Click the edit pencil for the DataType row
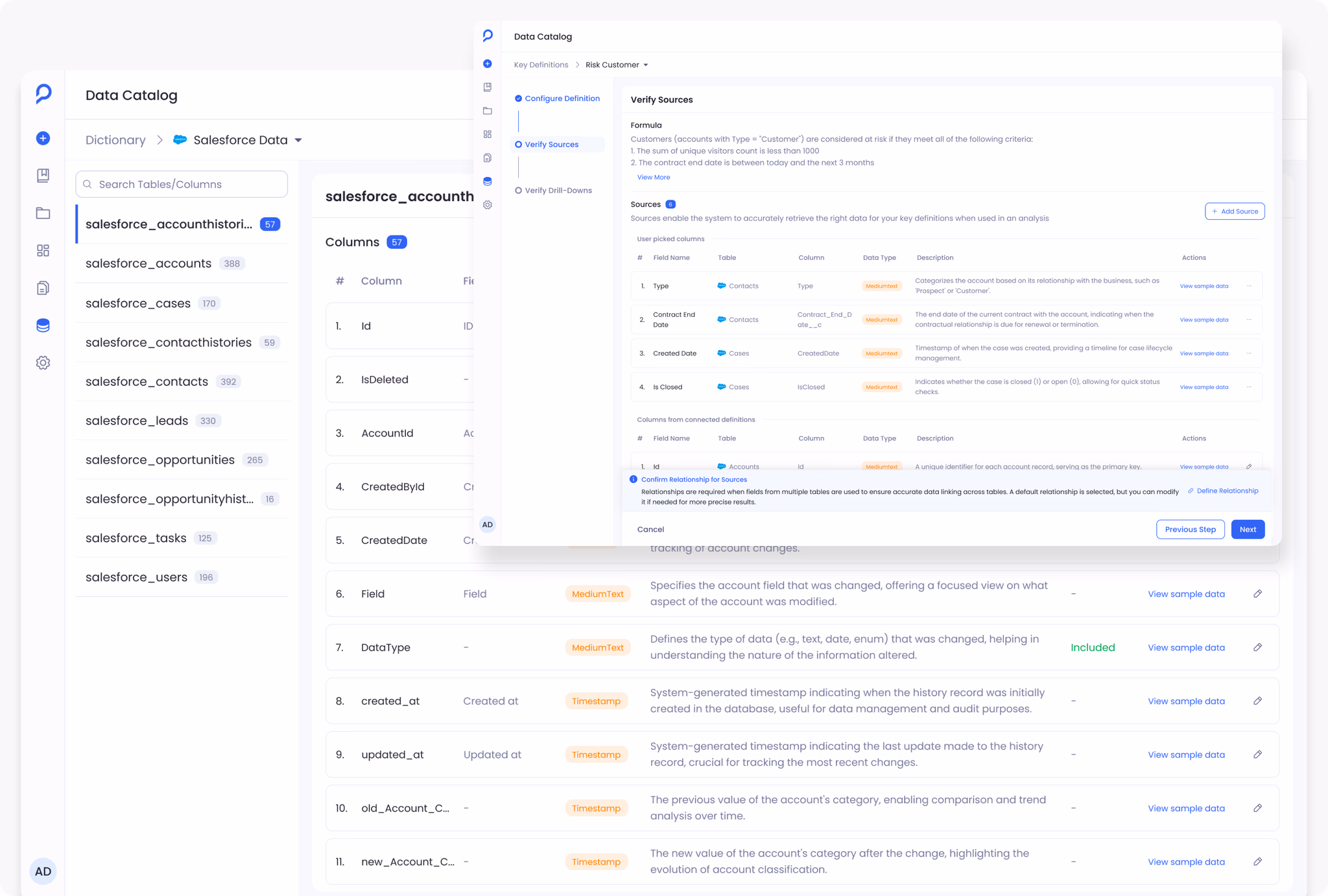The image size is (1328, 896). 1257,647
